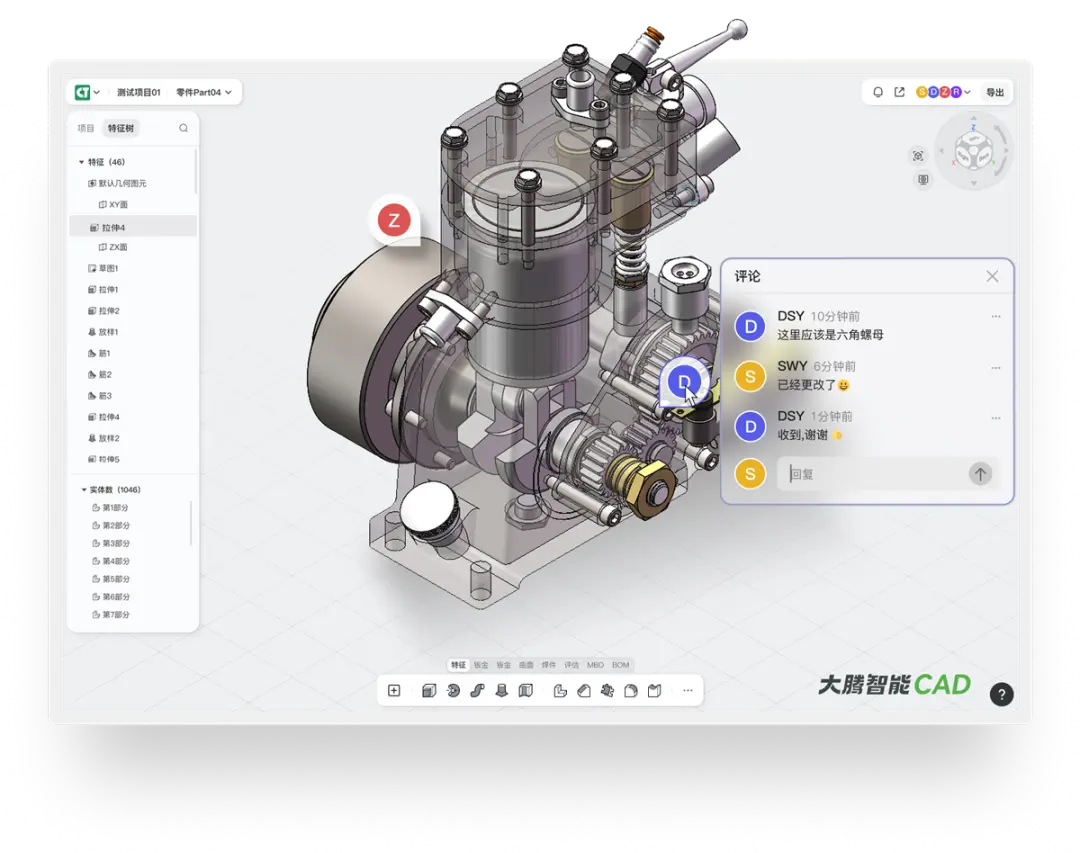Select the ZX面 plane

tap(113, 247)
